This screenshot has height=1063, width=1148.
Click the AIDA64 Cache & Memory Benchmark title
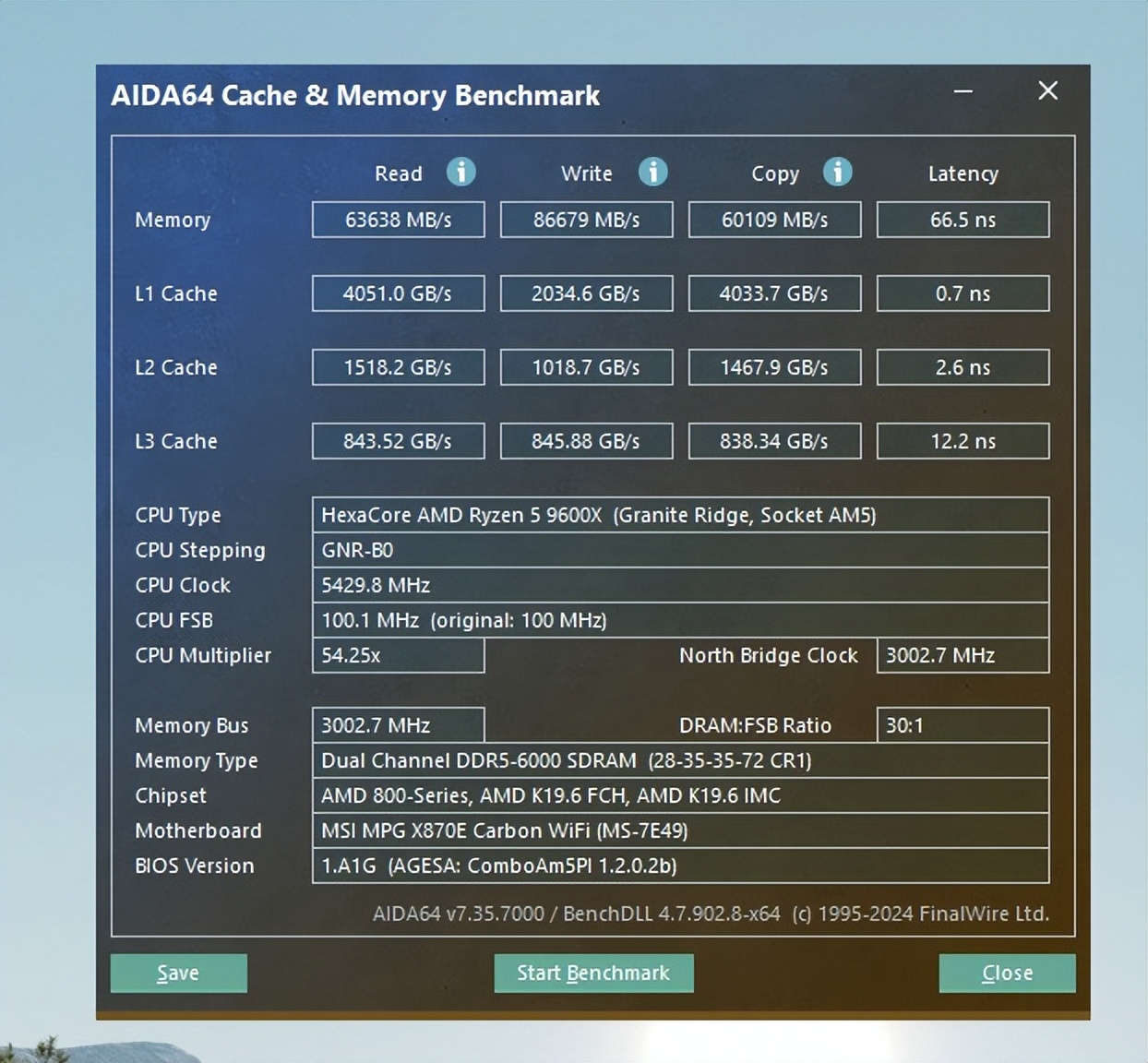[355, 96]
